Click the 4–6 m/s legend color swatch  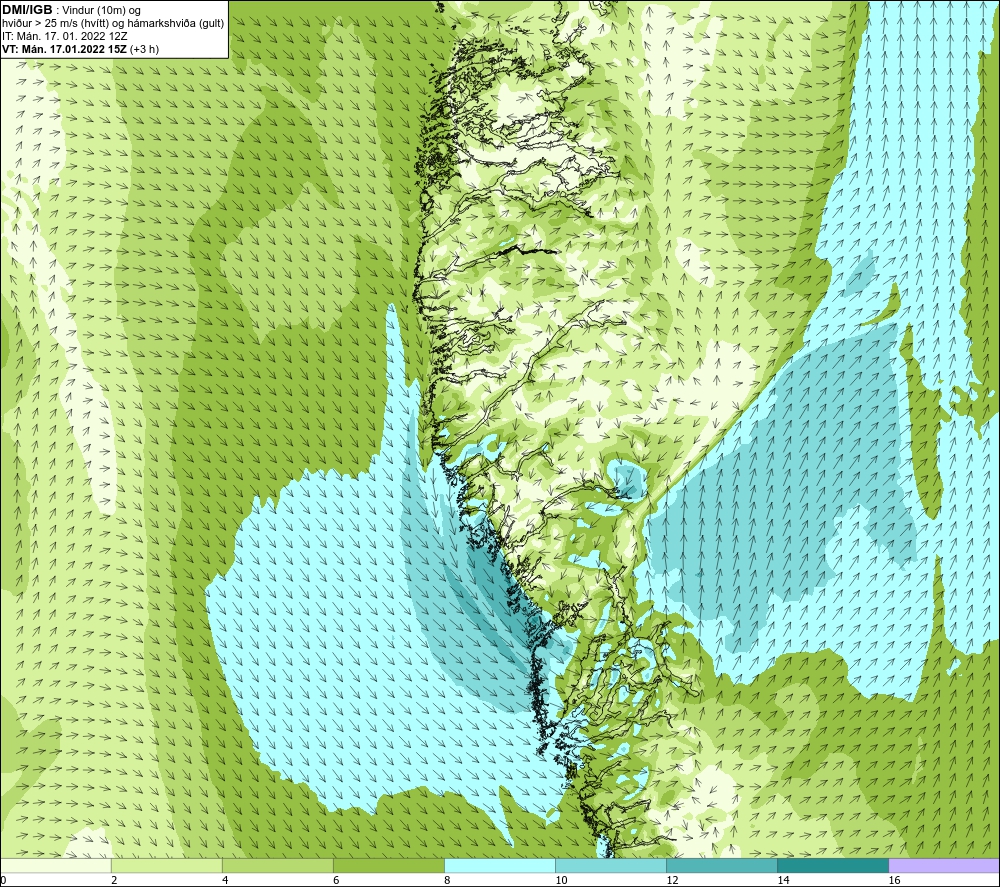[277, 865]
